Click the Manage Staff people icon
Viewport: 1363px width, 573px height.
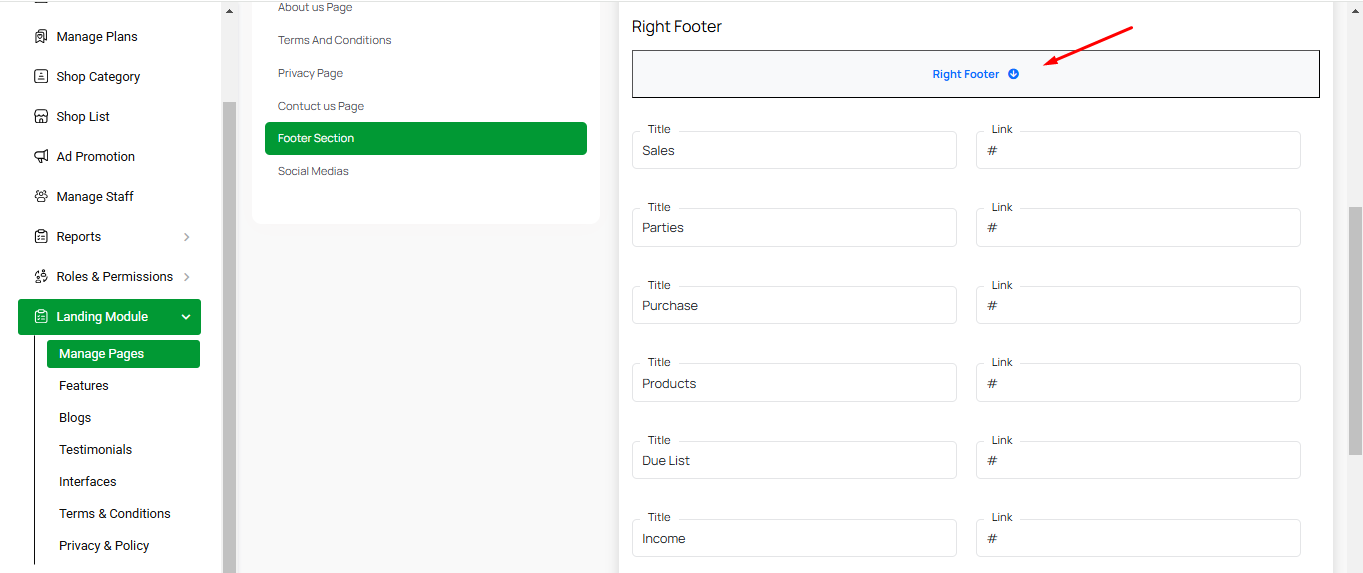pos(41,197)
